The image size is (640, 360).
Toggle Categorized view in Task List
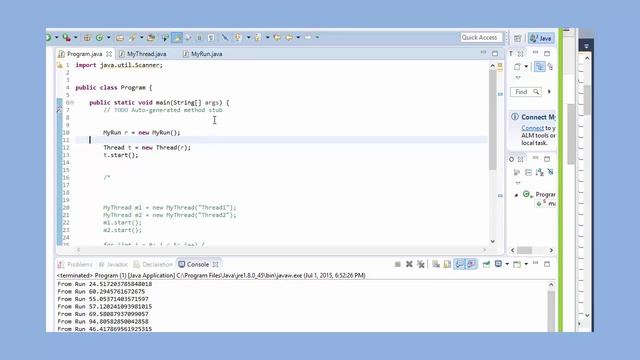(540, 67)
